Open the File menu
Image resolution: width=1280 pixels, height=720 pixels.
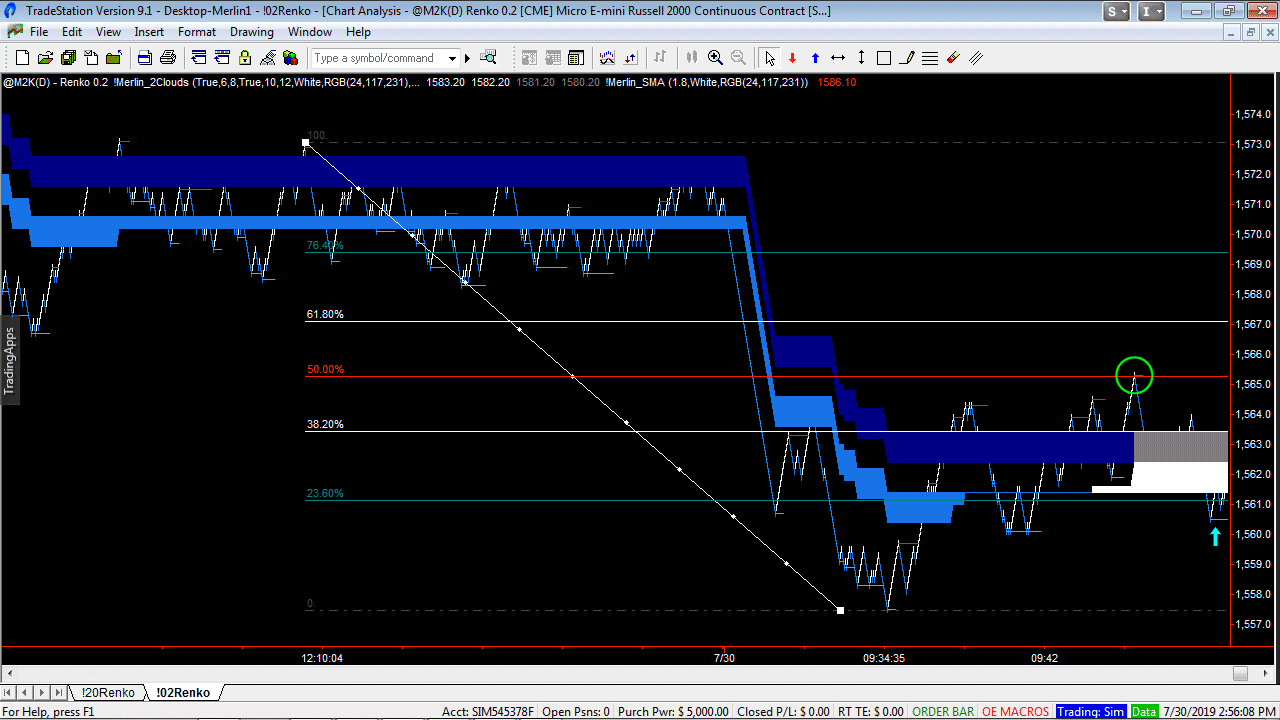point(39,32)
